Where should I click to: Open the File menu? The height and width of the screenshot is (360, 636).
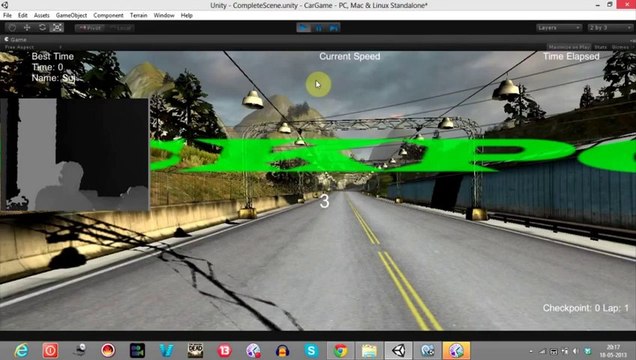[x=7, y=15]
